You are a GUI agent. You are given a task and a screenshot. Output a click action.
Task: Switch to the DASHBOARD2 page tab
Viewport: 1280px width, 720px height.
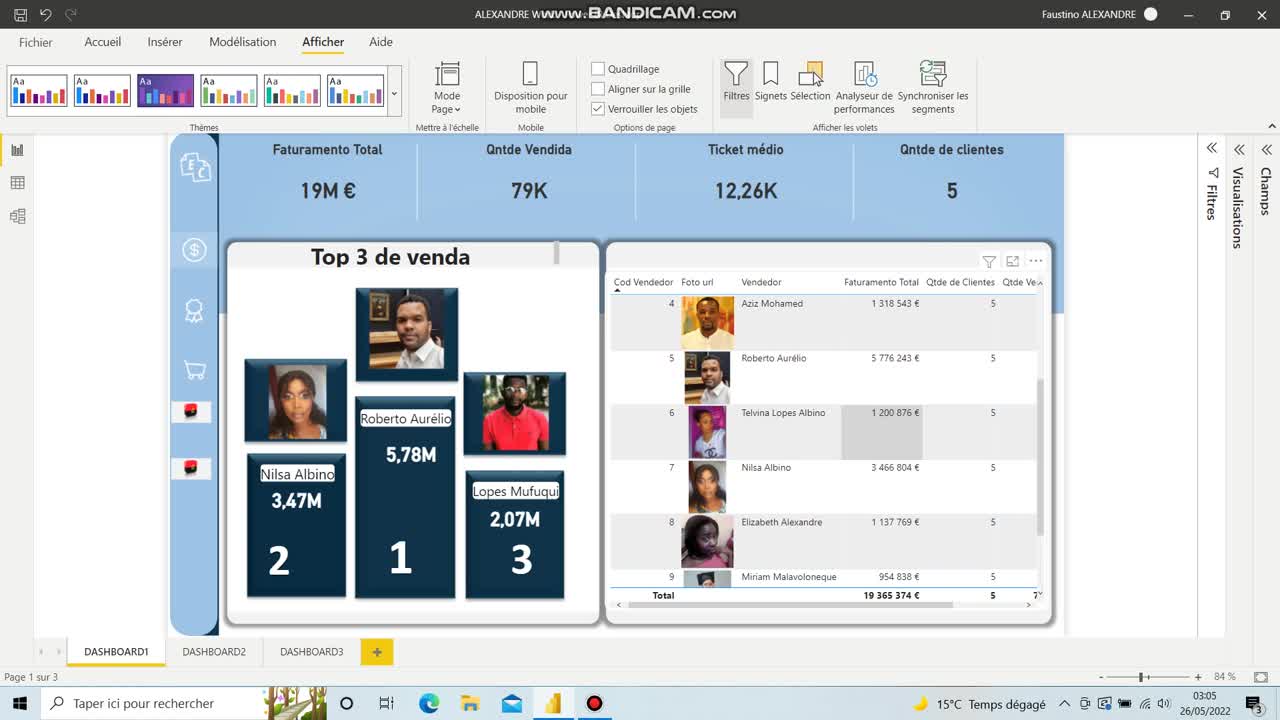[x=214, y=652]
